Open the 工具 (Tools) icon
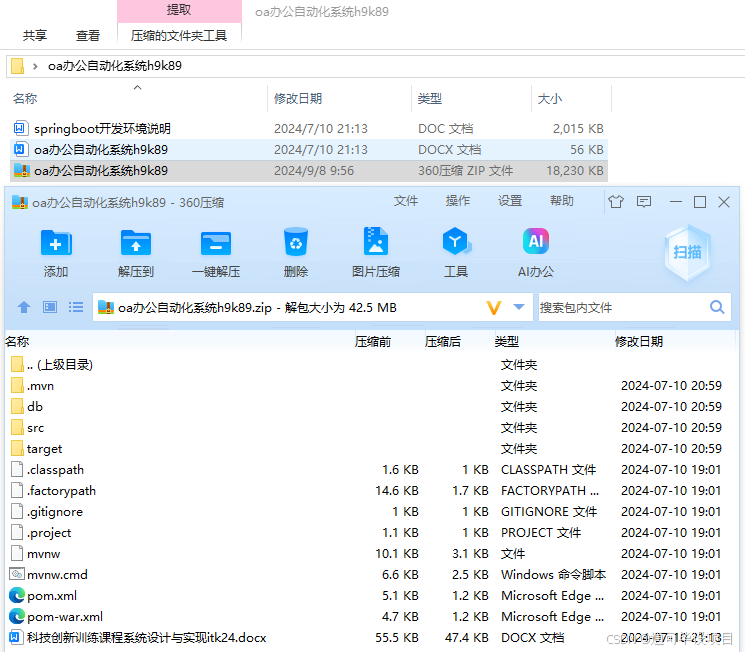The image size is (745, 652). click(x=456, y=242)
